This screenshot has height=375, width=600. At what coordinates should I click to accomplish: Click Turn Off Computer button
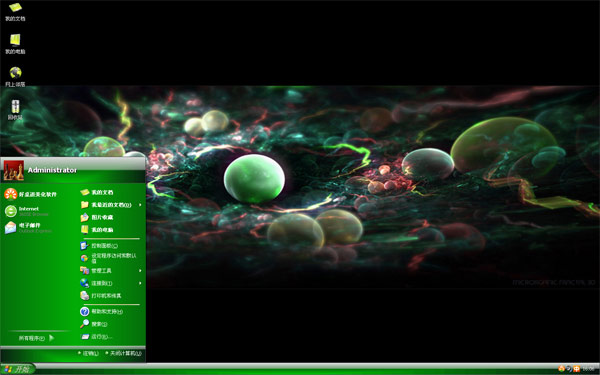coord(123,353)
